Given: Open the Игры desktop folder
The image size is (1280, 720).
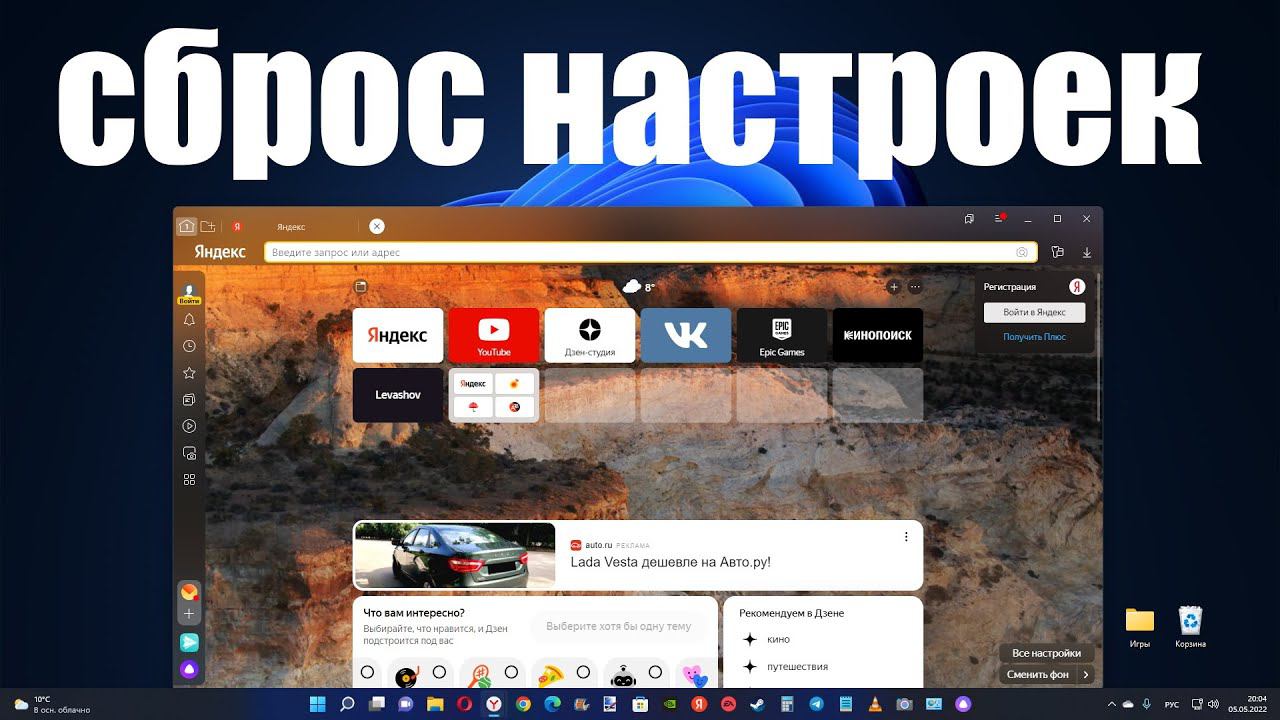Looking at the screenshot, I should point(1140,627).
